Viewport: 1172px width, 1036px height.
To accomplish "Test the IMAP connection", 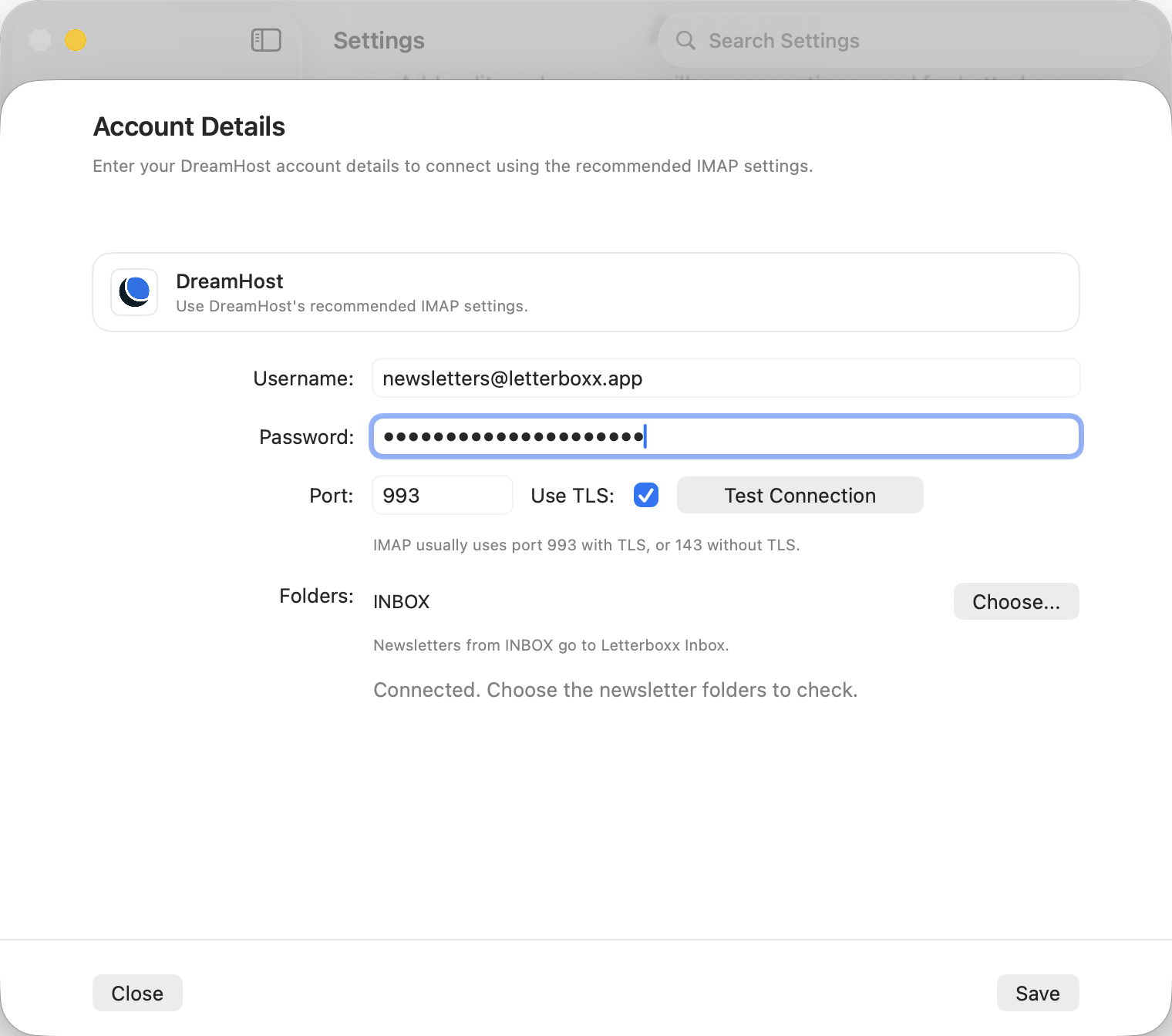I will click(x=800, y=495).
